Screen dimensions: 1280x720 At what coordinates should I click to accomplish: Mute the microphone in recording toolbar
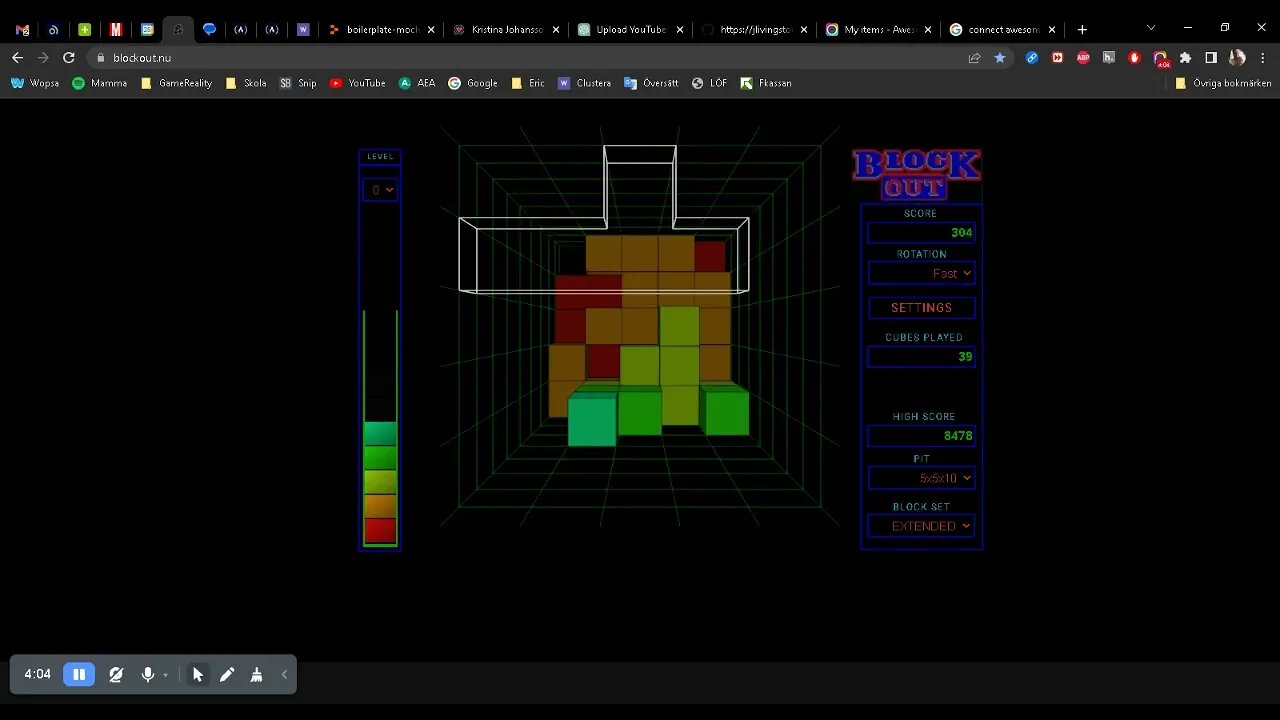pos(148,675)
